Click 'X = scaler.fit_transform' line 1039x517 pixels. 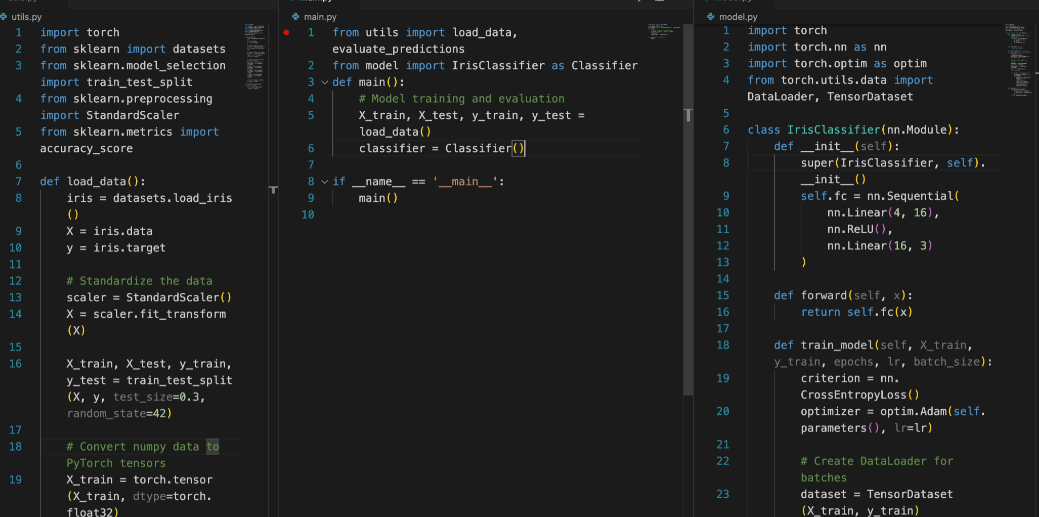click(x=146, y=314)
